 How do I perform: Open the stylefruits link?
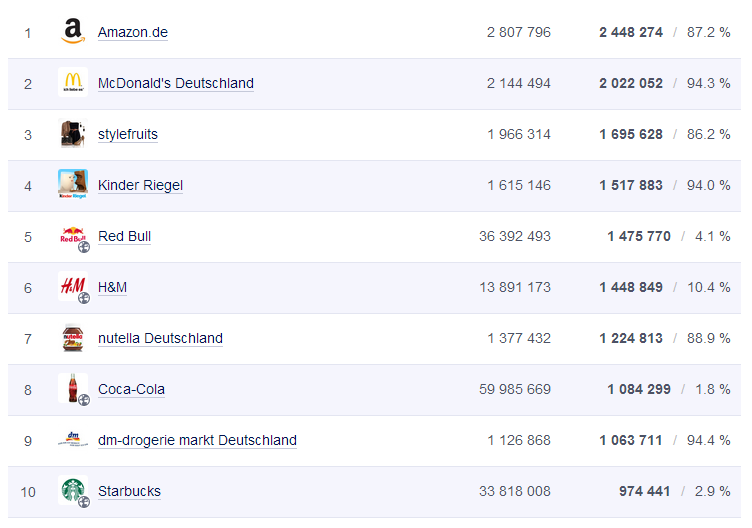pyautogui.click(x=127, y=134)
